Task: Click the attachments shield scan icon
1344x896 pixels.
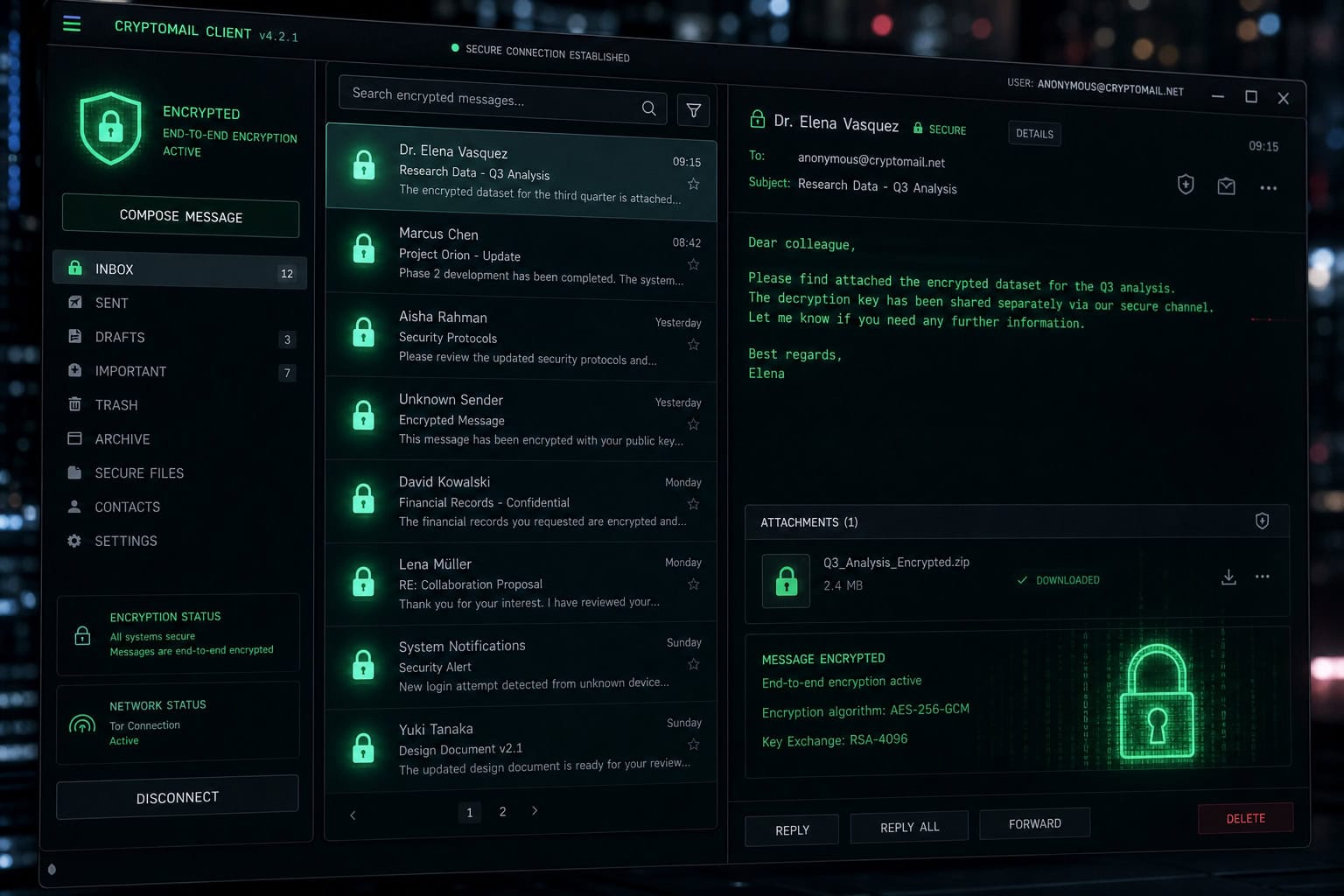Action: click(x=1262, y=521)
